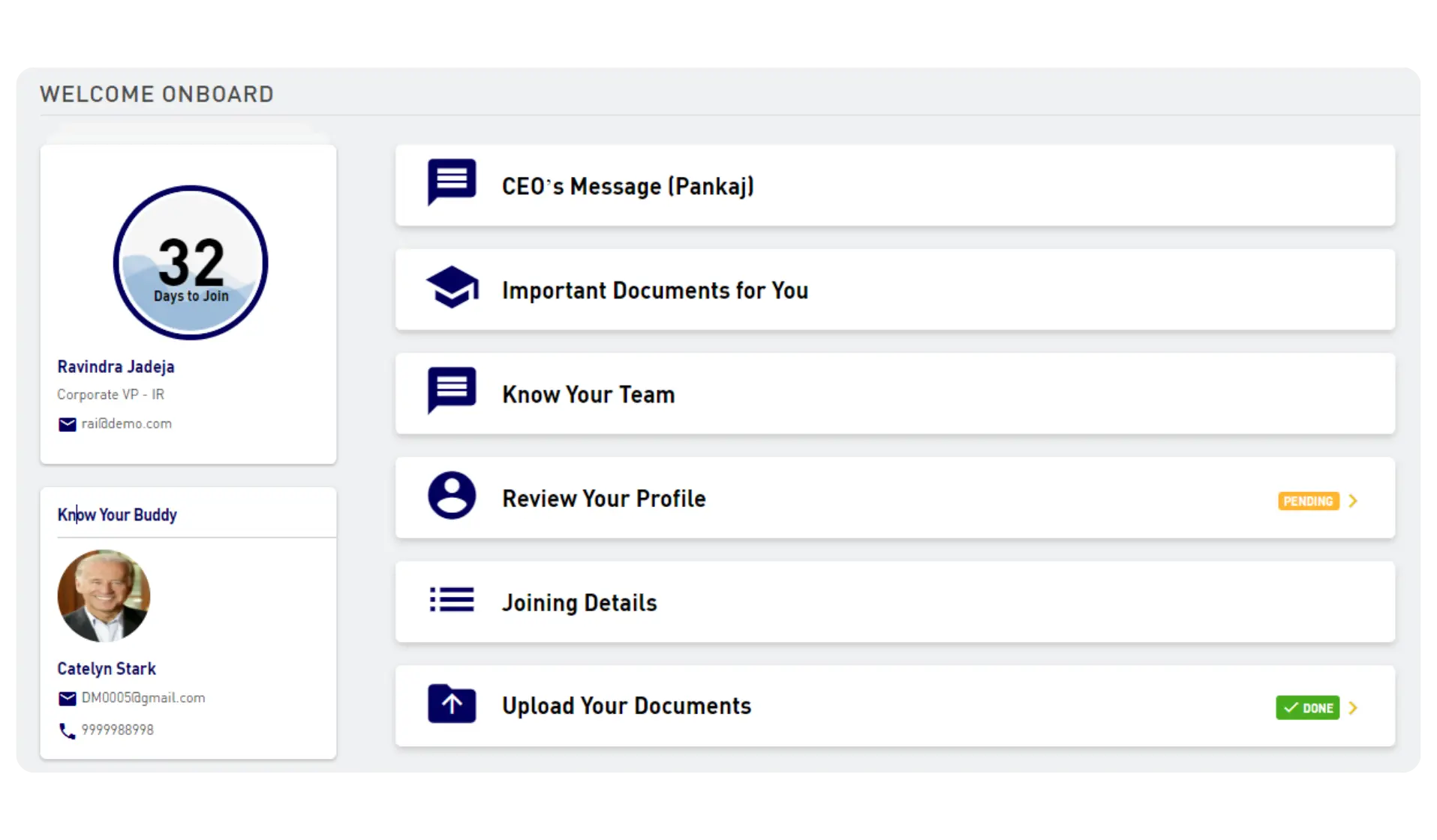
Task: Expand Upload Your Documents chevron arrow
Action: pos(1353,707)
